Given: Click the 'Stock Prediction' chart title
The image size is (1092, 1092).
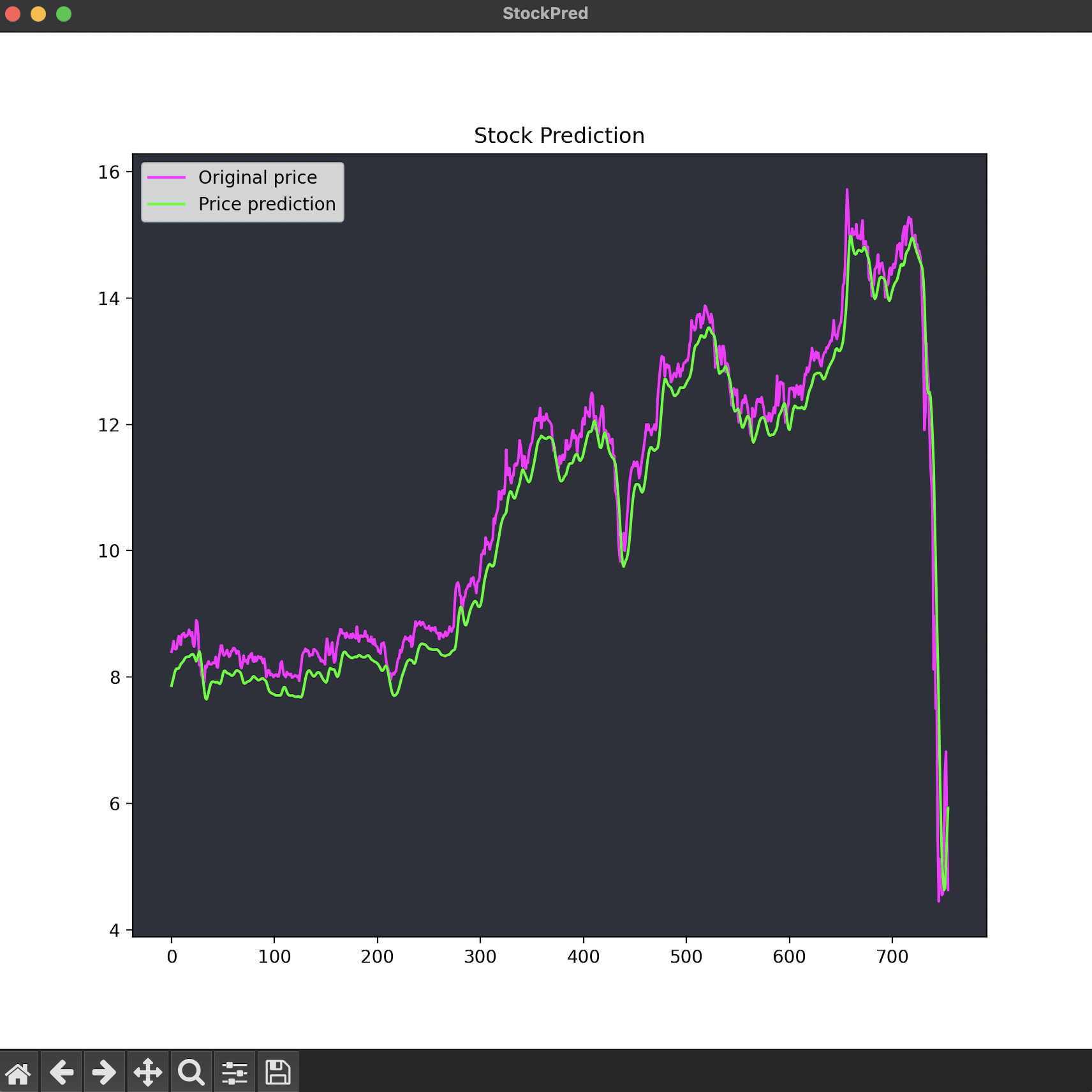Looking at the screenshot, I should click(x=559, y=135).
